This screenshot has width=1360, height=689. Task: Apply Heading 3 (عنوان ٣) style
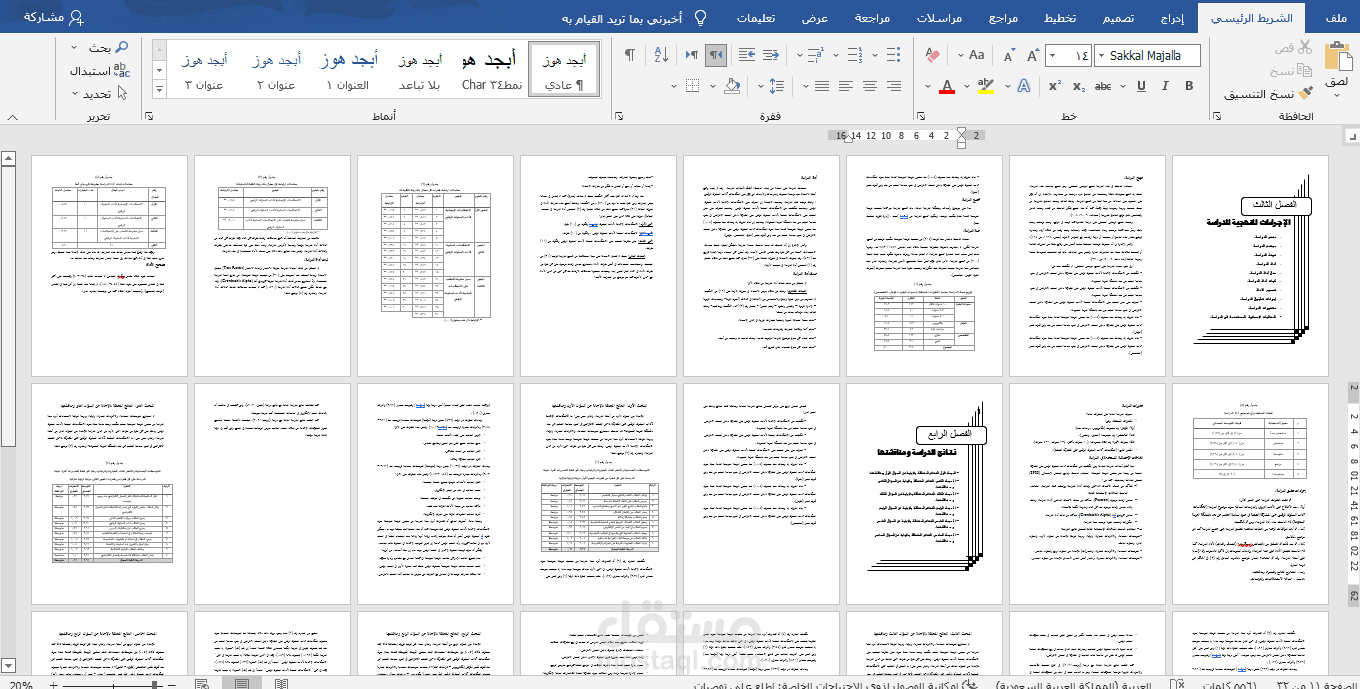pyautogui.click(x=204, y=70)
